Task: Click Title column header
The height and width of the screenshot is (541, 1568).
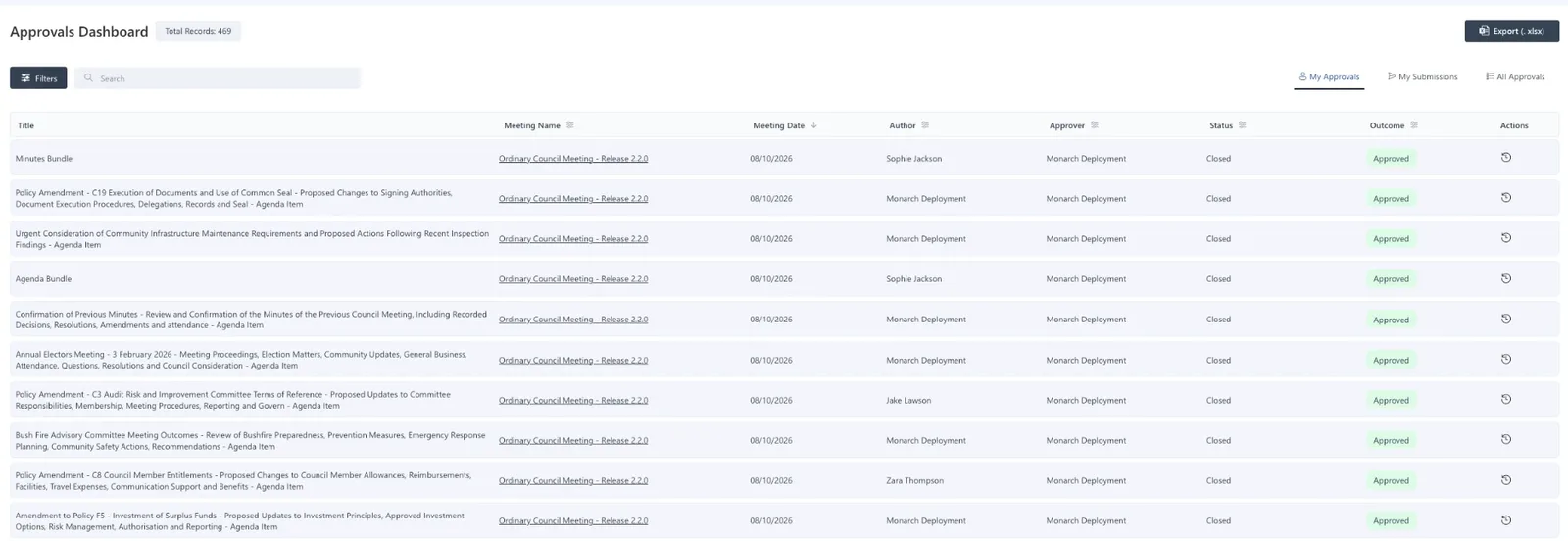Action: point(25,125)
